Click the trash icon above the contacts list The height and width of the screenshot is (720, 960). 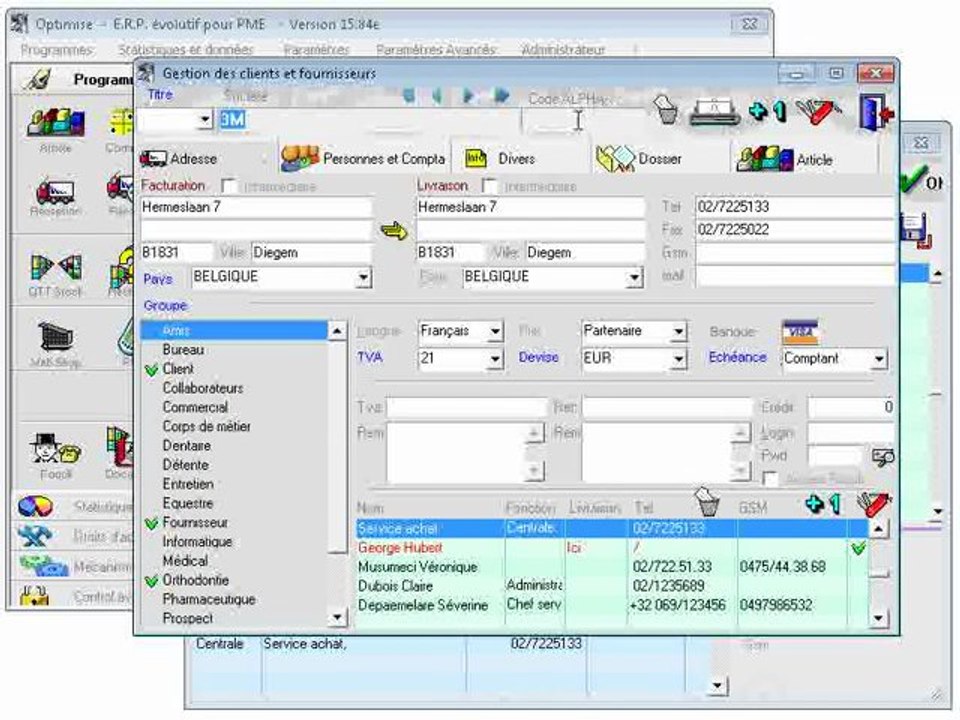(707, 502)
